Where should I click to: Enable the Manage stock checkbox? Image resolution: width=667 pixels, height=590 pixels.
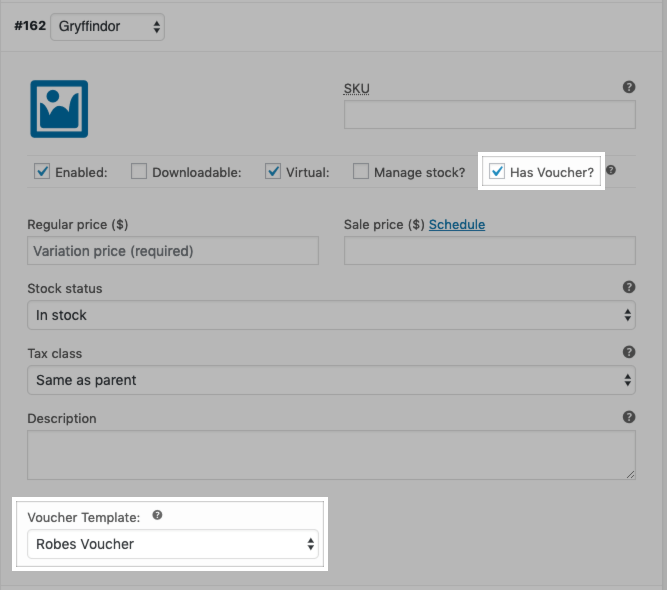point(361,171)
